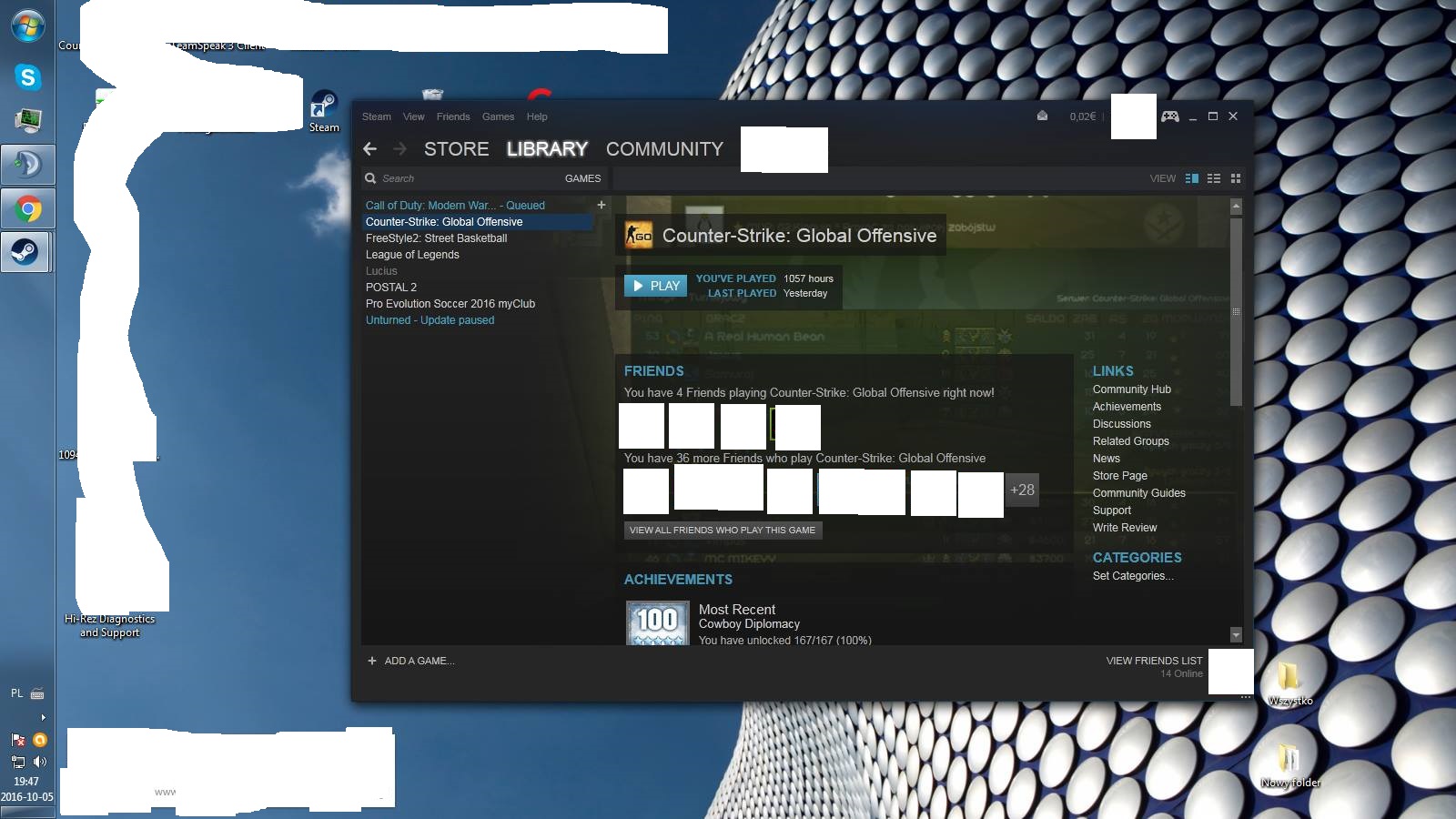The image size is (1456, 819).
Task: Open the News link
Action: [1107, 459]
